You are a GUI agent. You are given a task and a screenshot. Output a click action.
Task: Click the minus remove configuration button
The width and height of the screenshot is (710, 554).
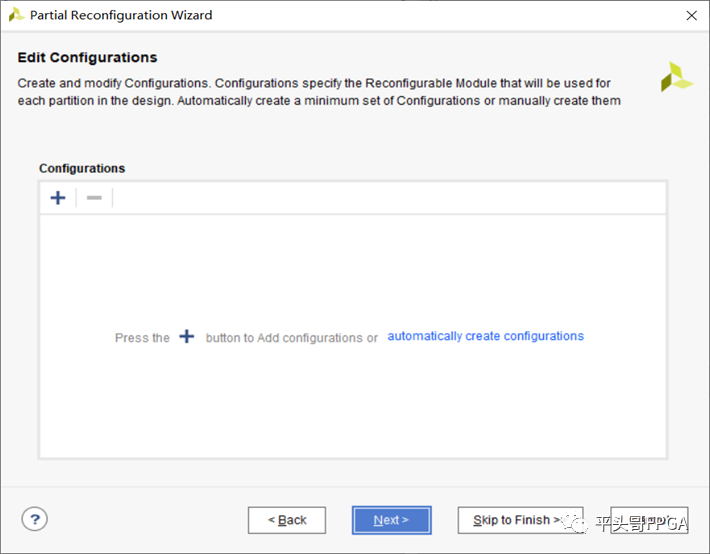click(x=94, y=198)
